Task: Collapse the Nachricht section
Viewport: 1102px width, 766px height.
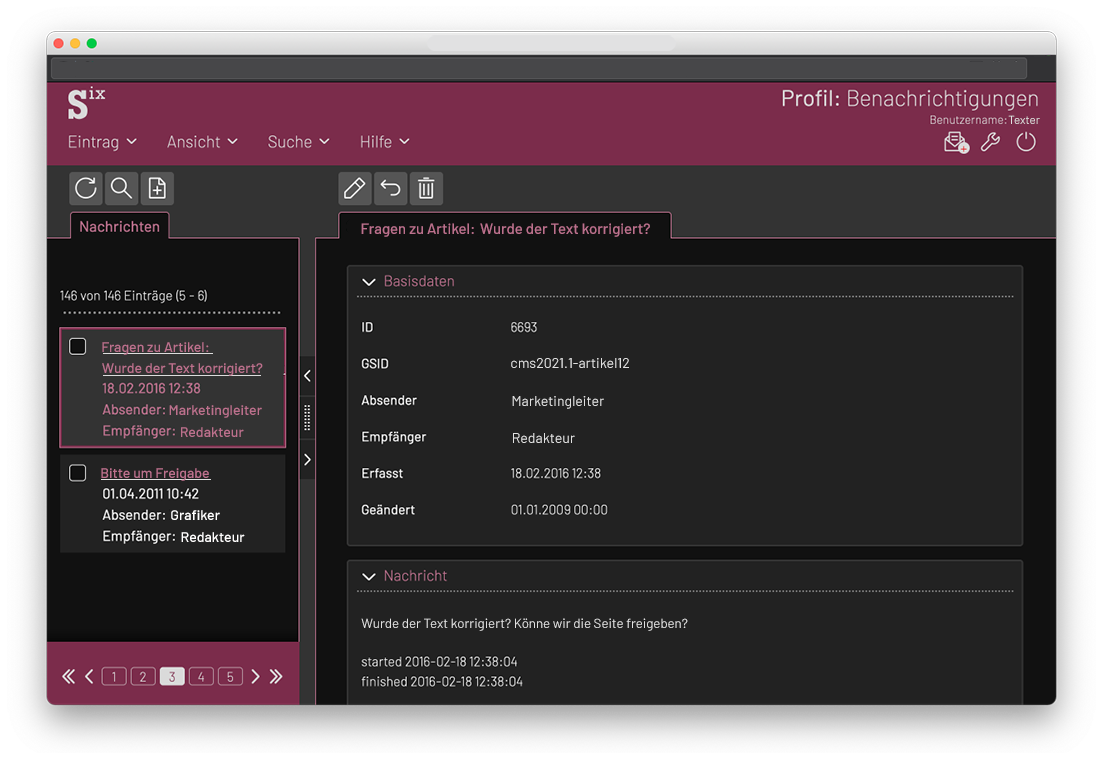Action: tap(368, 576)
